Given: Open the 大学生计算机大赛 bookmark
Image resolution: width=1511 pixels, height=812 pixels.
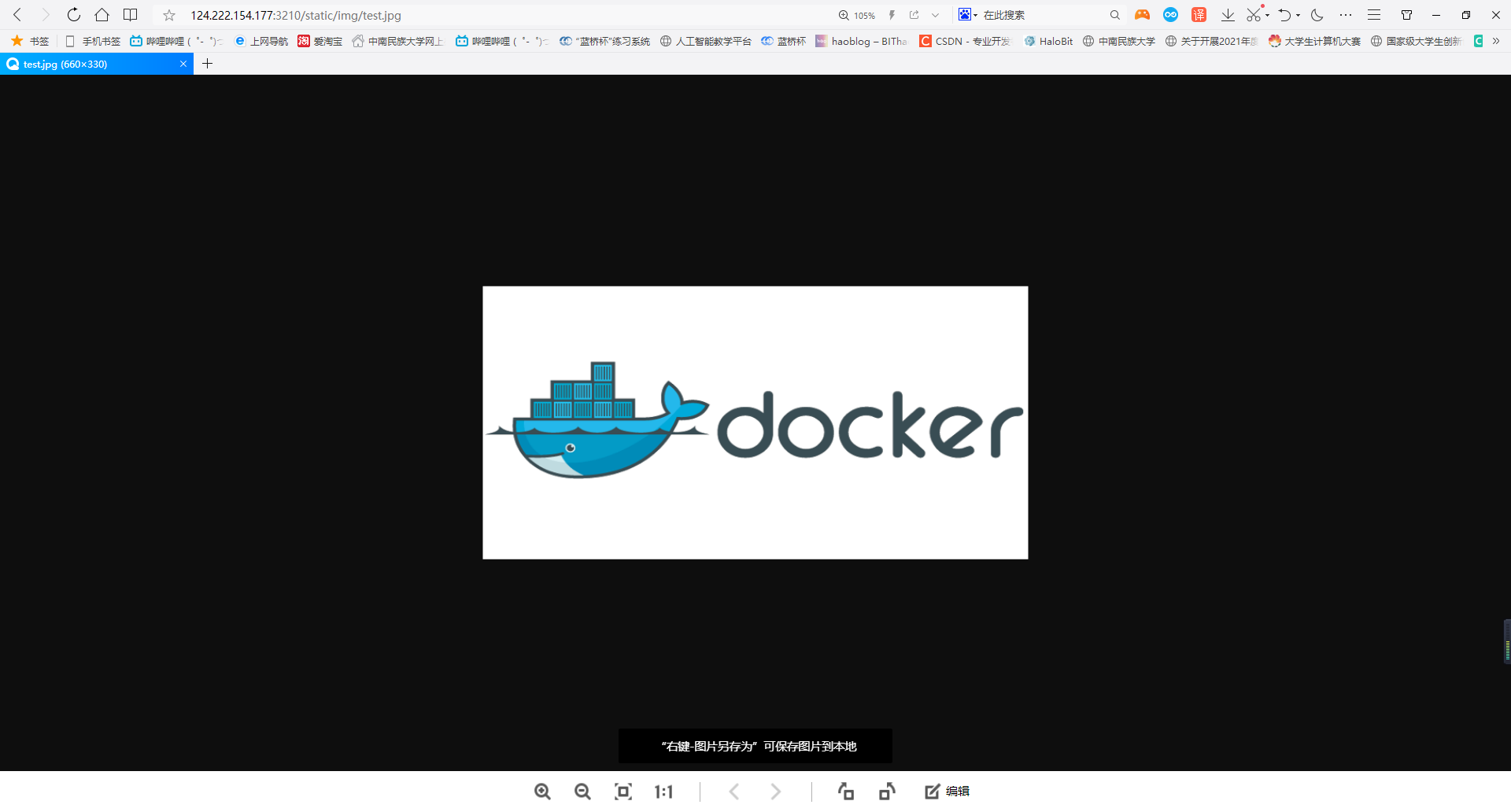Looking at the screenshot, I should pyautogui.click(x=1314, y=41).
